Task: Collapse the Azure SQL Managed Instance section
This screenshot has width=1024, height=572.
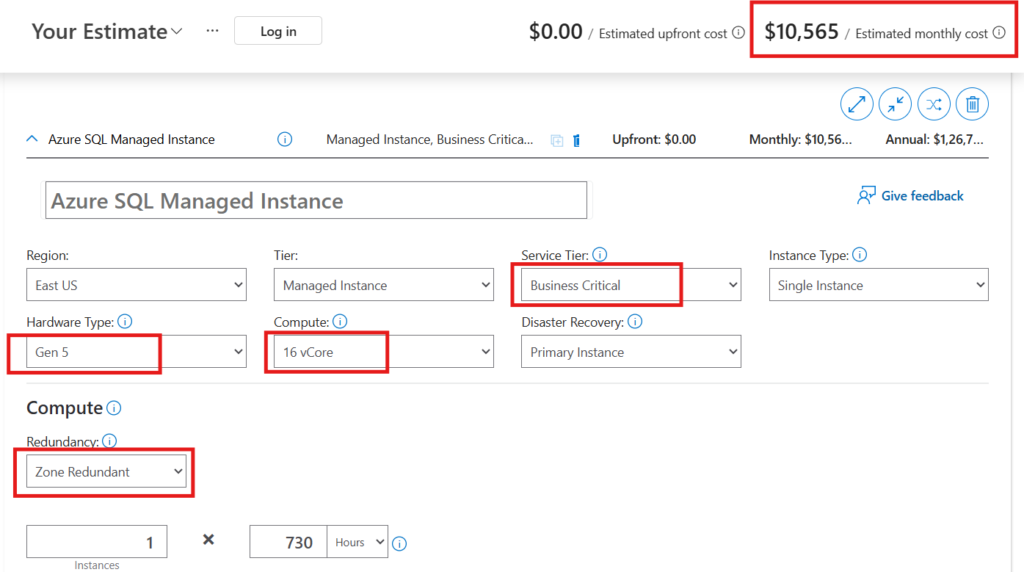Action: click(x=32, y=139)
